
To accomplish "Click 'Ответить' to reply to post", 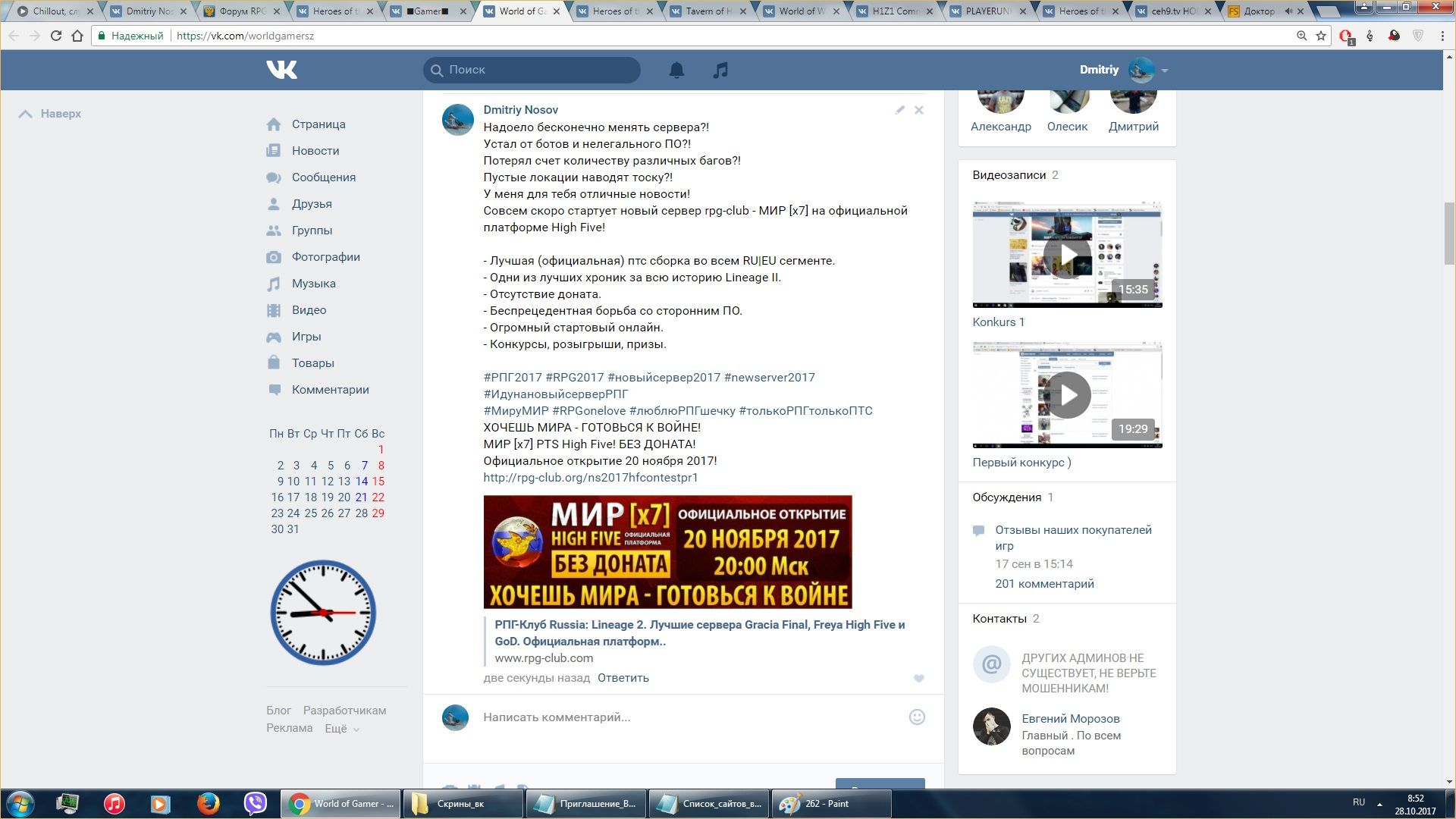I will click(623, 678).
